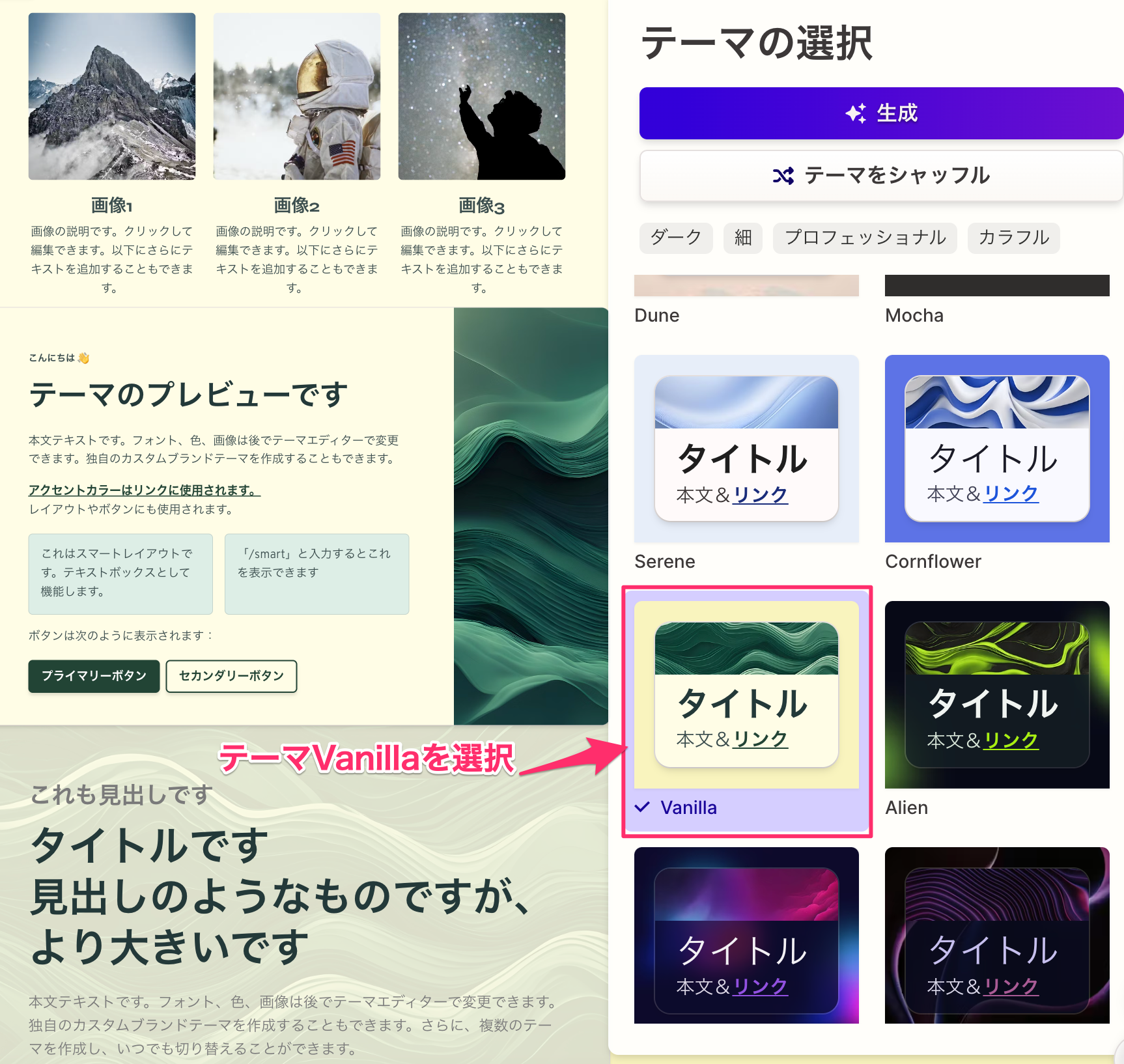1124x1064 pixels.
Task: Pick the Cornflower theme card
Action: [996, 449]
